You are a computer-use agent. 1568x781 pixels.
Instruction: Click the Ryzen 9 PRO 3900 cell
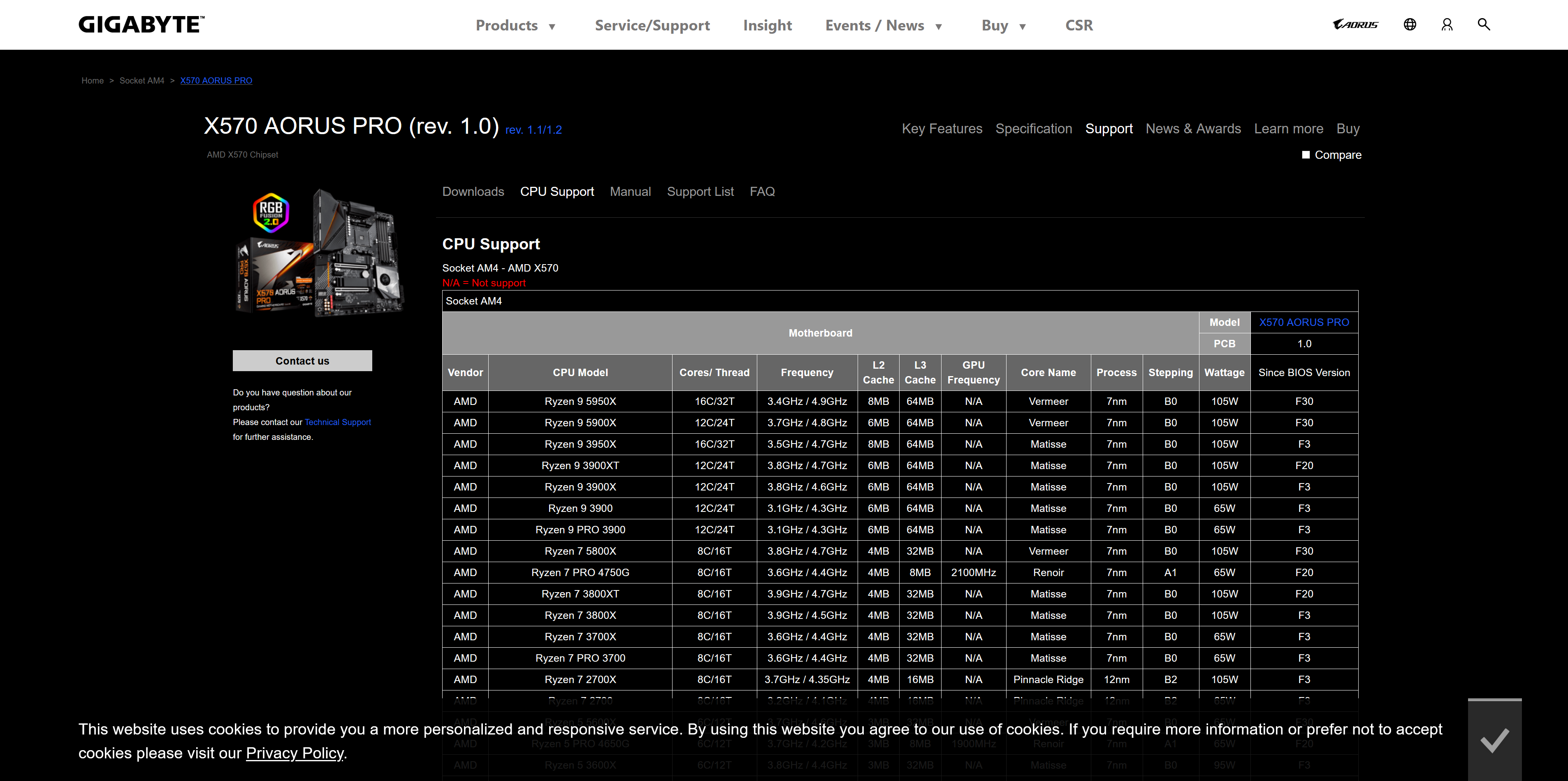pyautogui.click(x=580, y=530)
